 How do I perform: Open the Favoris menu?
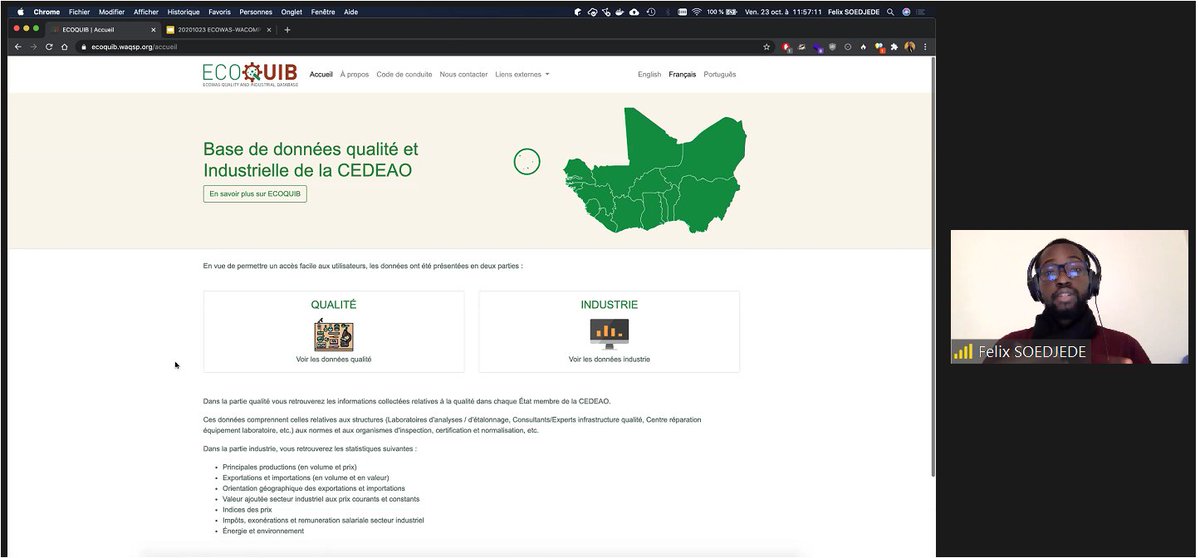(x=219, y=12)
